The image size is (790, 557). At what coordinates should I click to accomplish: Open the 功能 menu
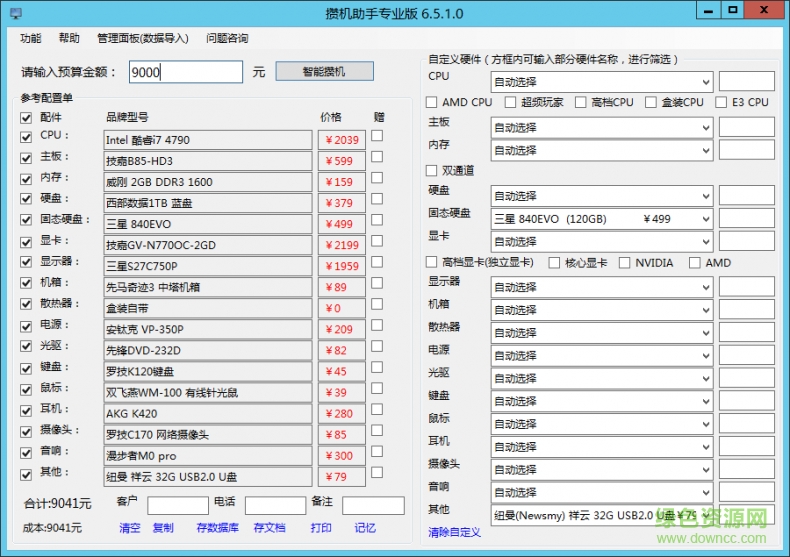pyautogui.click(x=31, y=39)
